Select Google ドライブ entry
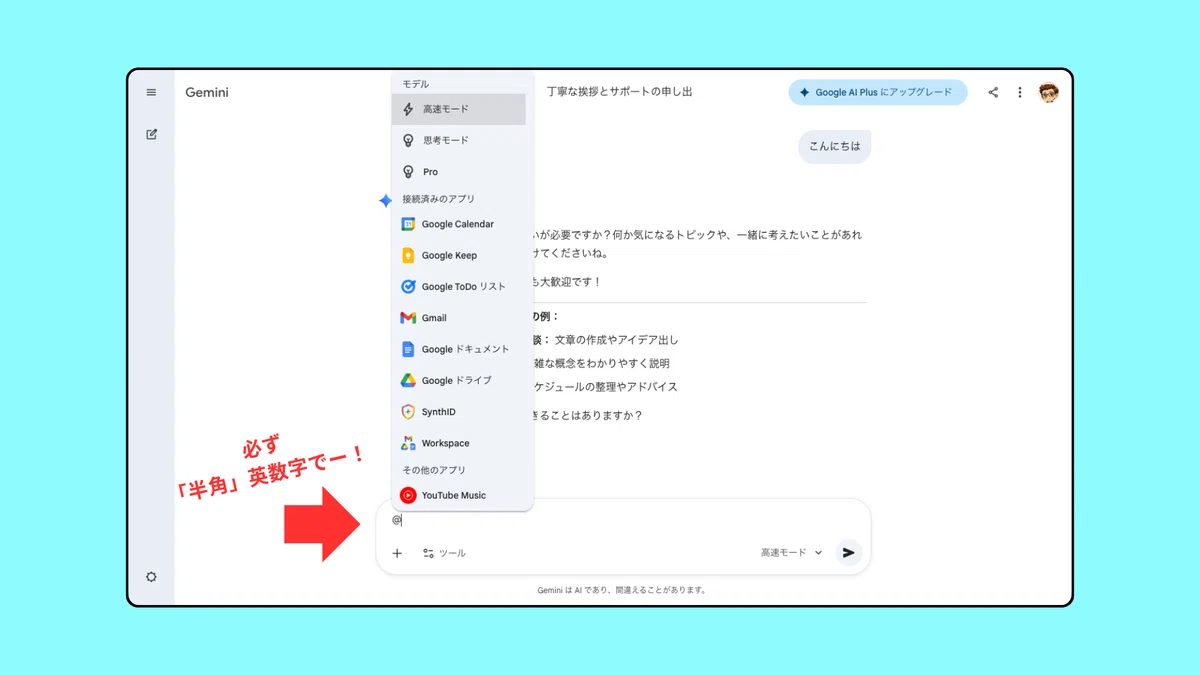 point(459,380)
